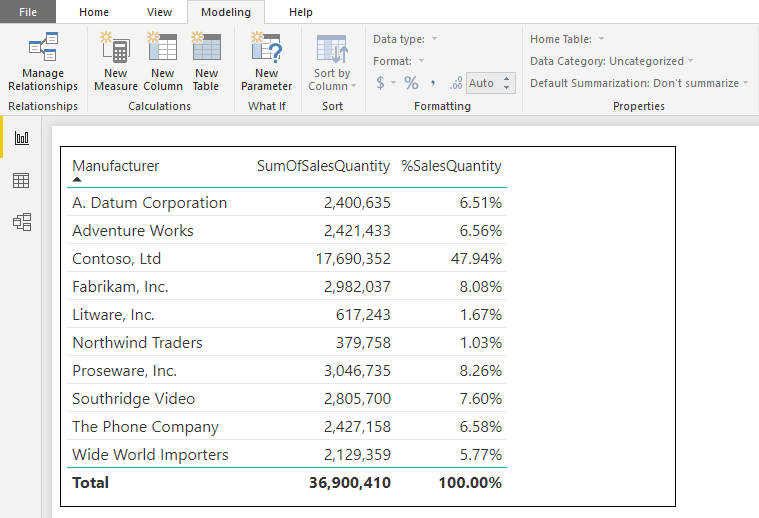This screenshot has width=759, height=518.
Task: Select the Modeling tab
Action: (226, 12)
